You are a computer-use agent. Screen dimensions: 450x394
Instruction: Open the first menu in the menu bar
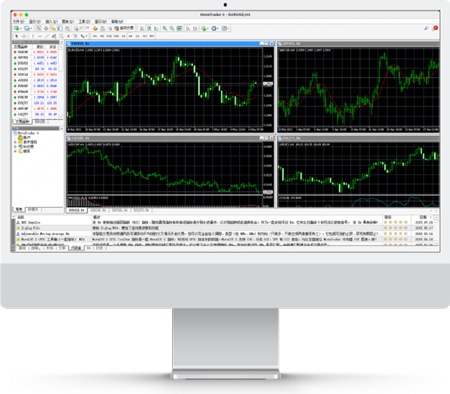click(18, 21)
